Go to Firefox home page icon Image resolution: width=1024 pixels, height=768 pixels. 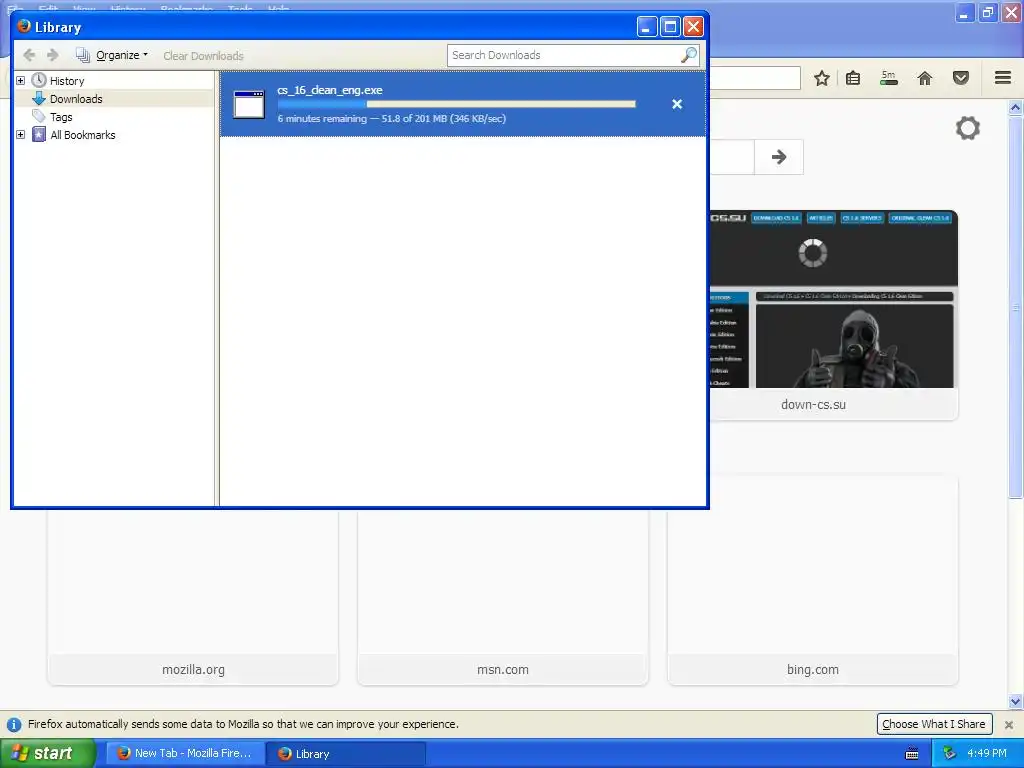click(x=925, y=78)
